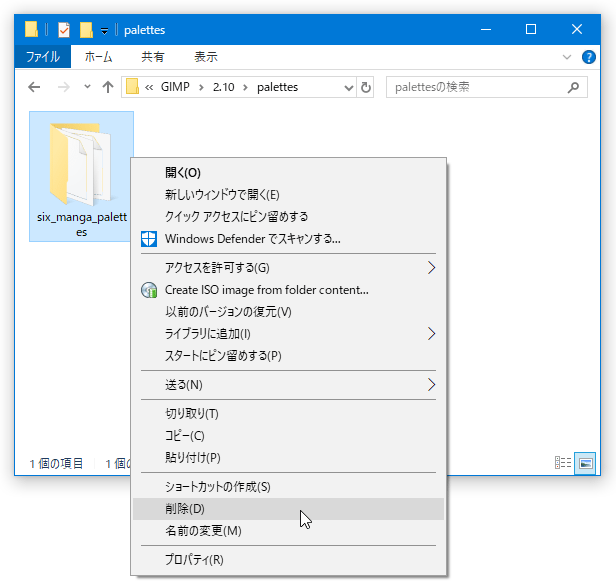The height and width of the screenshot is (588, 616).
Task: Choose コピー(C) from the menu
Action: tap(288, 436)
